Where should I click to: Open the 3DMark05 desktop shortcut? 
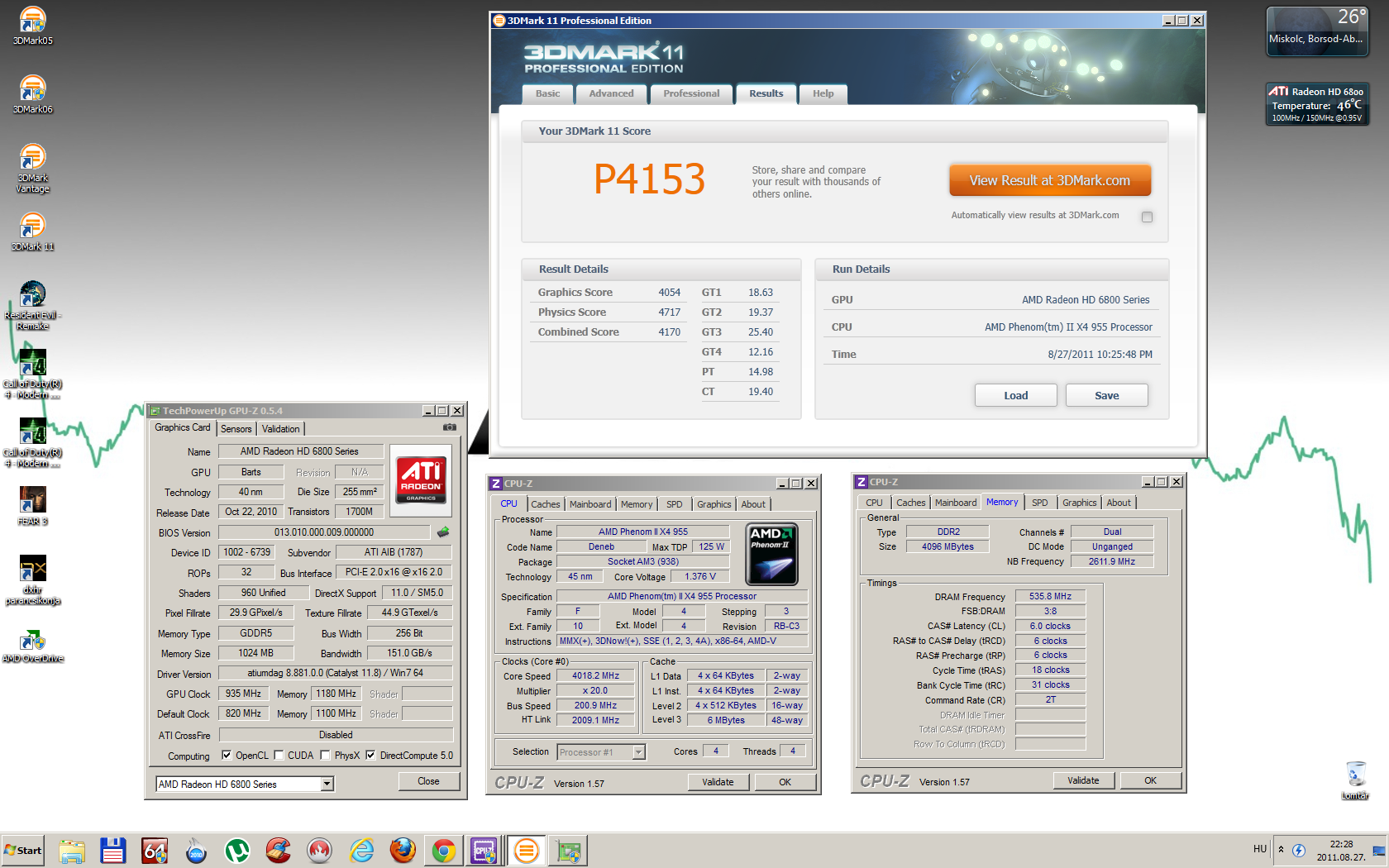(x=33, y=25)
